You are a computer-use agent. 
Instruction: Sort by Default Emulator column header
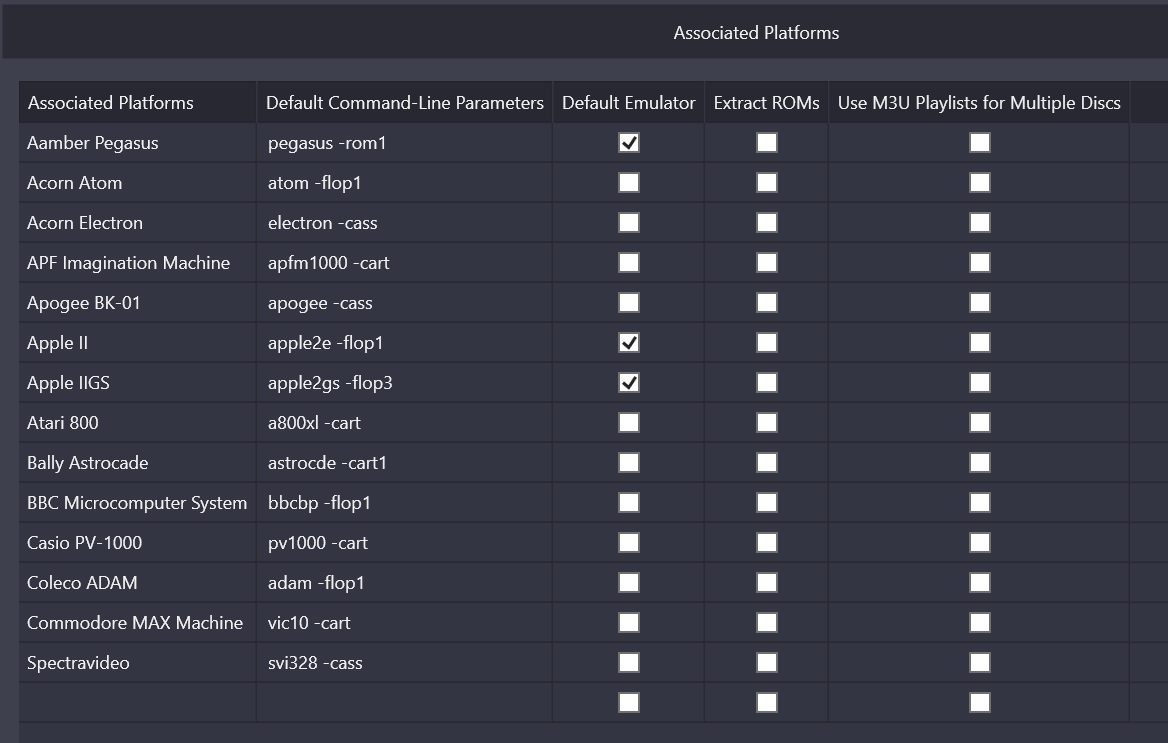629,103
